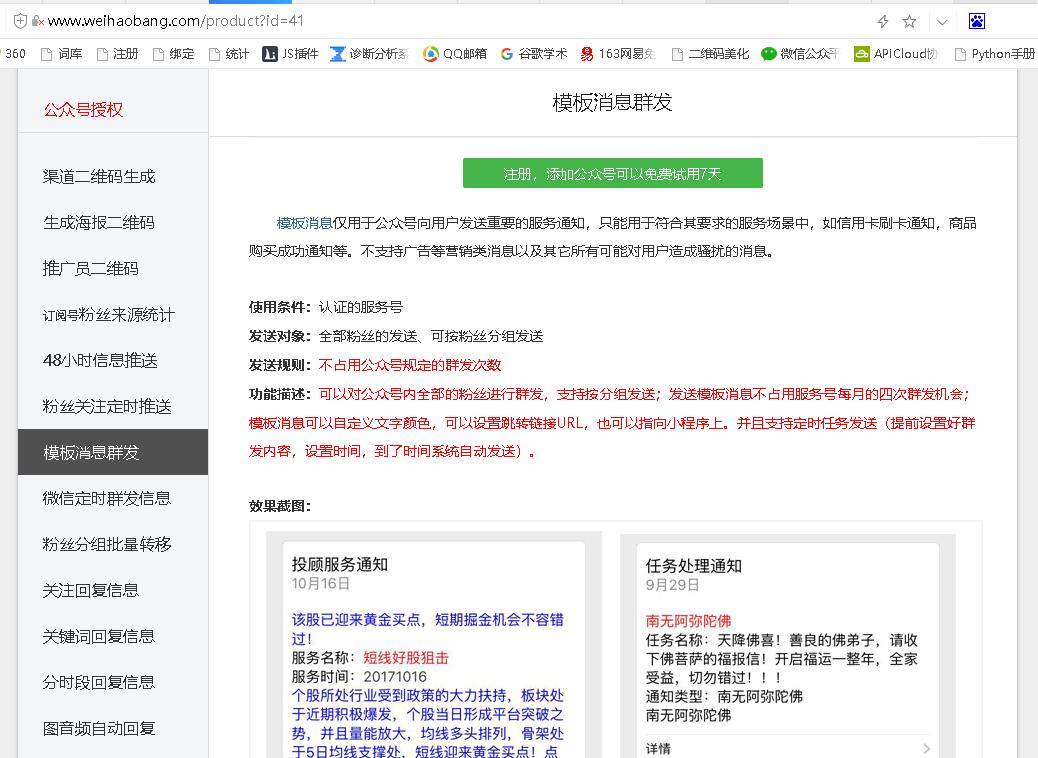Select 生成海报二维码 in sidebar
Screen dimensions: 1038x758
tap(99, 222)
